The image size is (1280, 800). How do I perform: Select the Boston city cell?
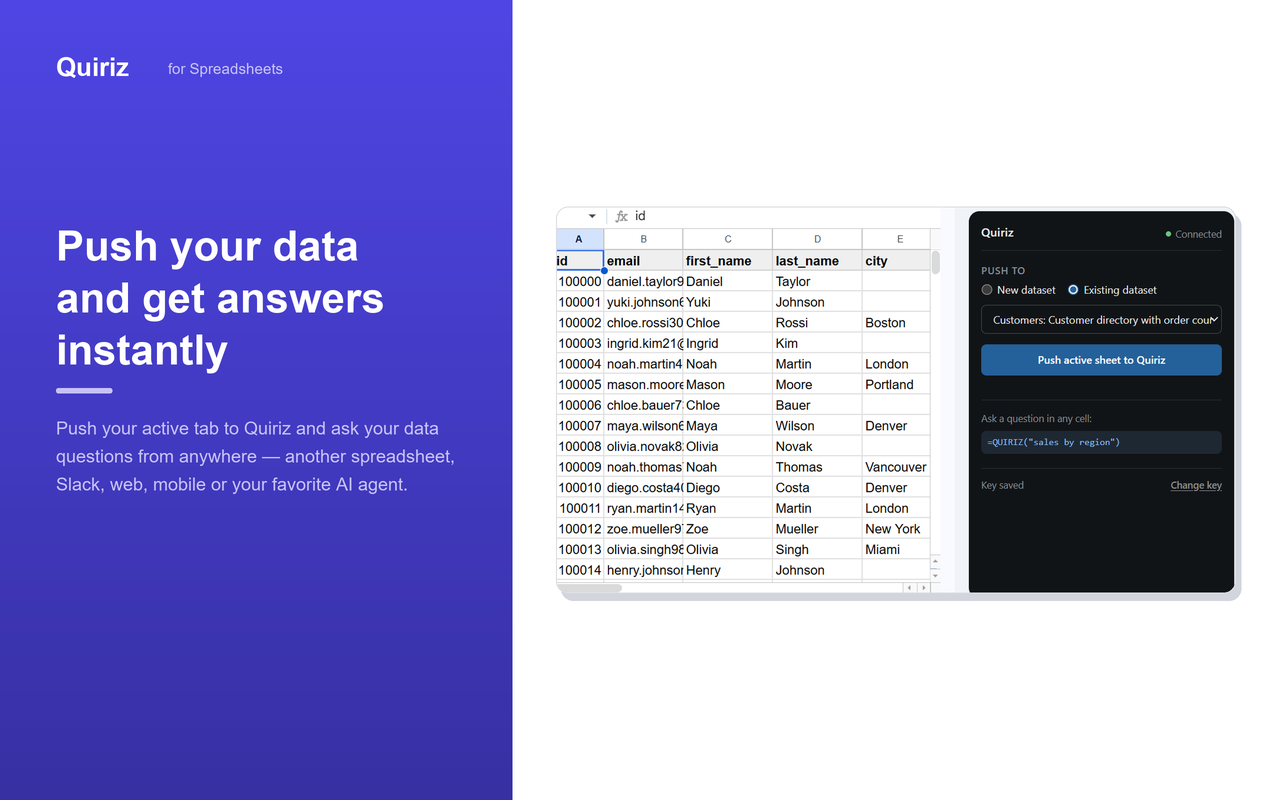coord(896,323)
